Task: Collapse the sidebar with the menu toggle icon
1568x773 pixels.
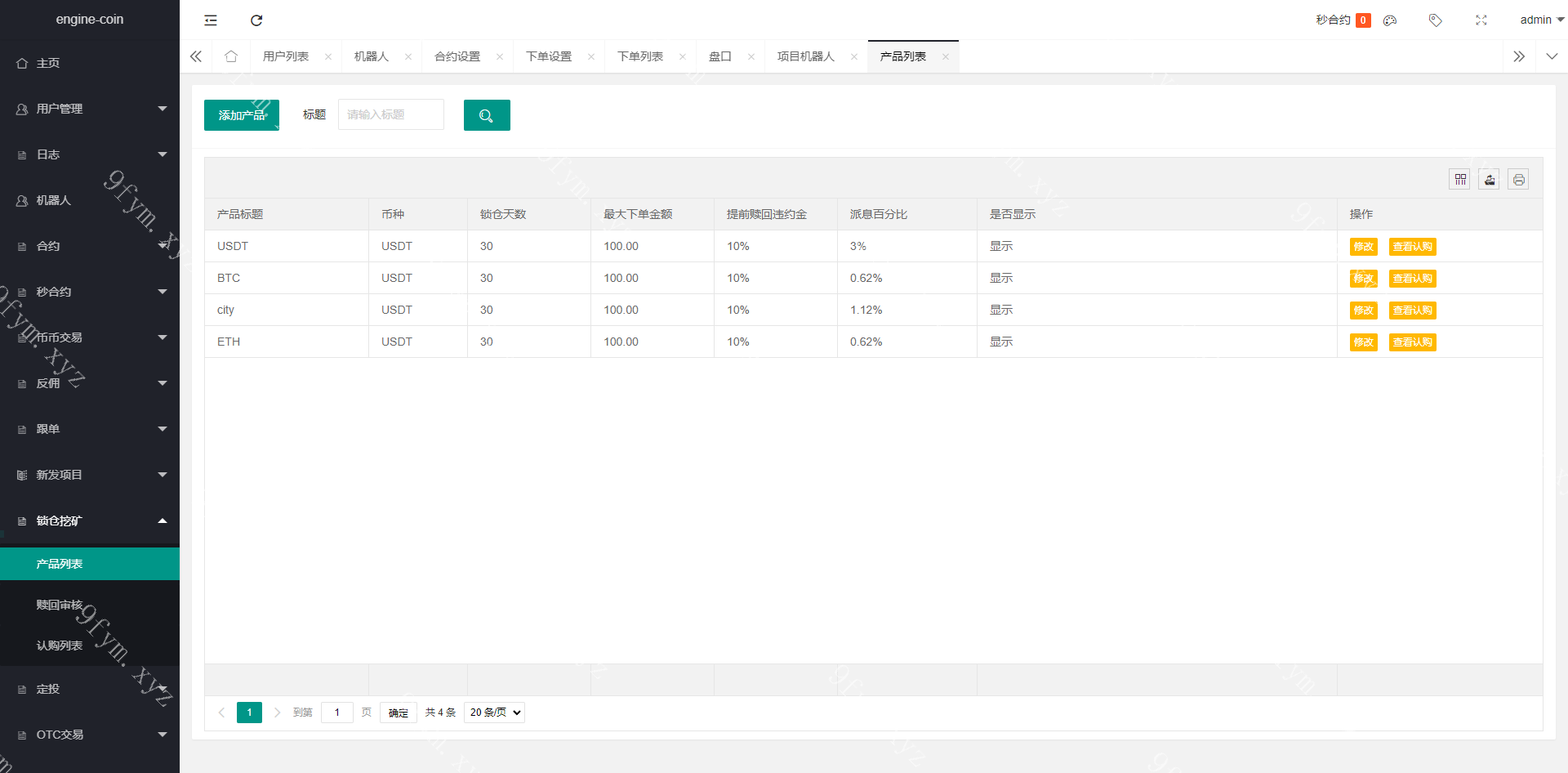Action: 211,20
